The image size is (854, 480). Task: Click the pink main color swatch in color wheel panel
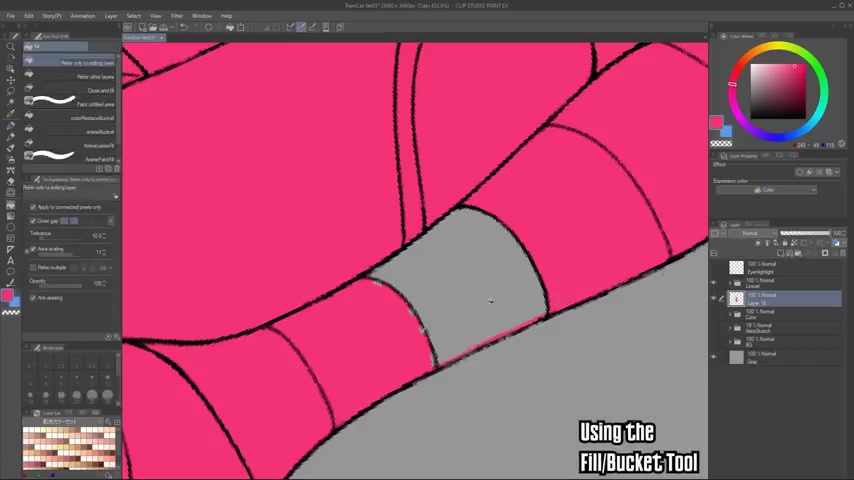(x=716, y=121)
